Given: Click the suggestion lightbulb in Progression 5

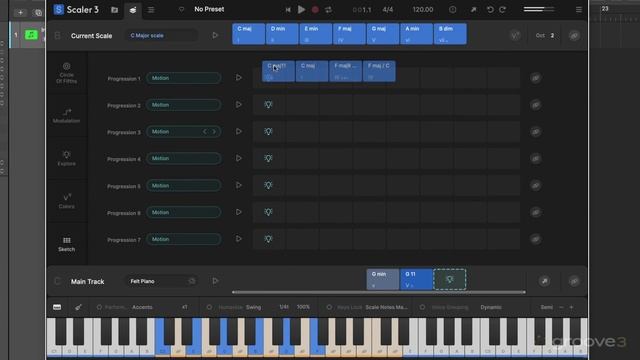Looking at the screenshot, I should tap(268, 185).
